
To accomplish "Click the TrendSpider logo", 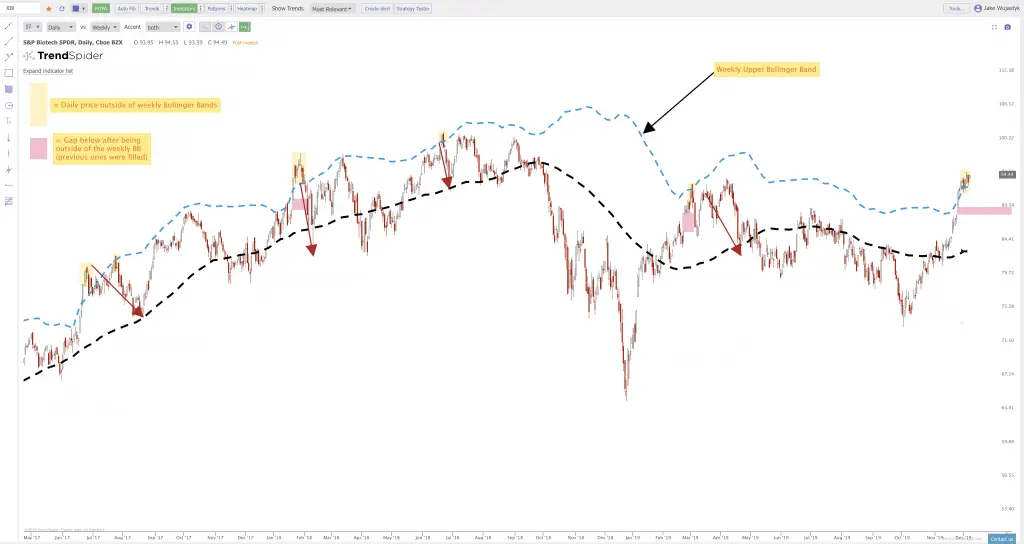I will [63, 56].
